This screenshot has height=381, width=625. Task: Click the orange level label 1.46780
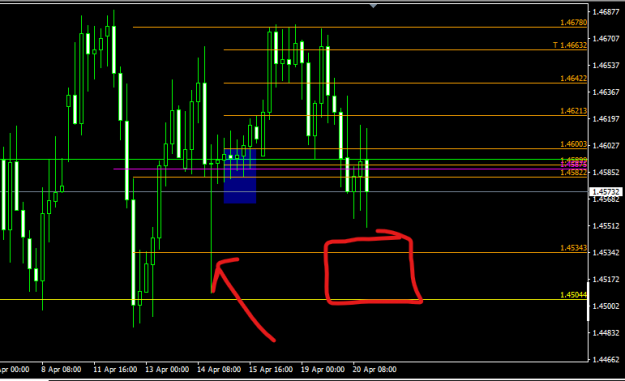pyautogui.click(x=573, y=22)
